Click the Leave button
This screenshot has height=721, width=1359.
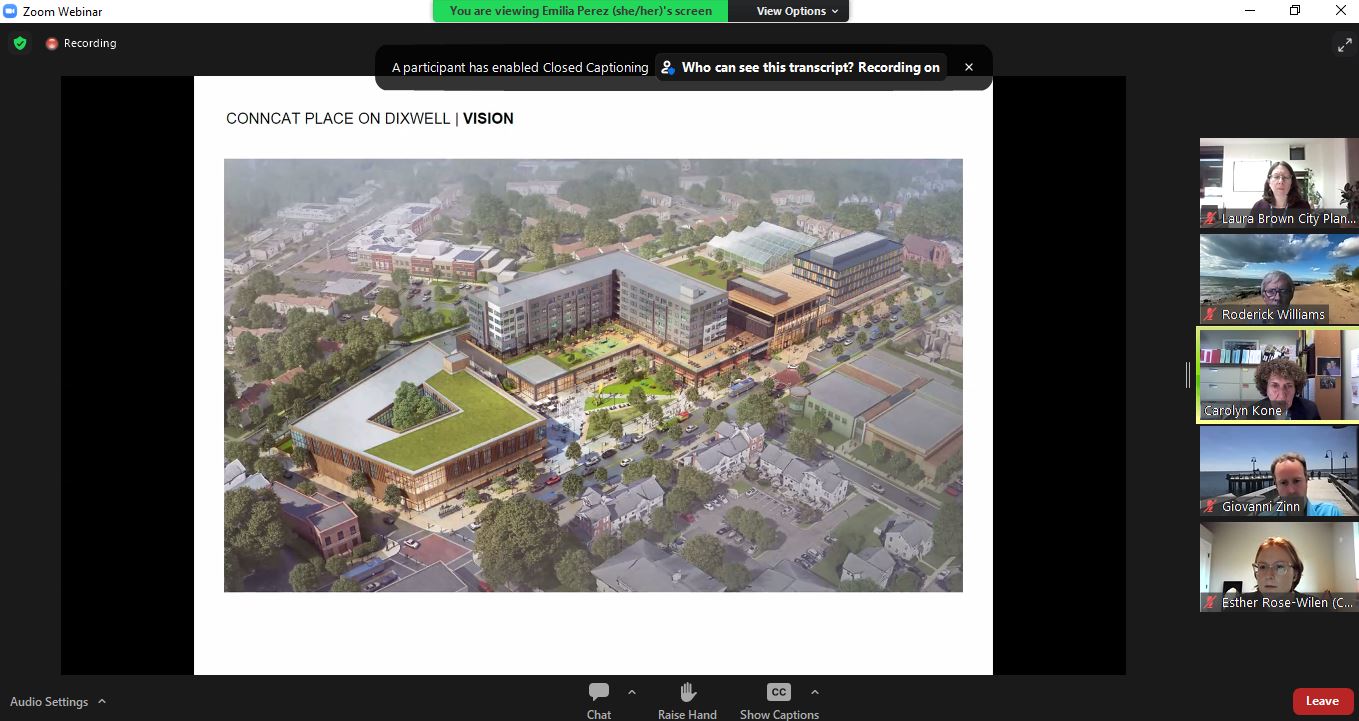pyautogui.click(x=1322, y=701)
